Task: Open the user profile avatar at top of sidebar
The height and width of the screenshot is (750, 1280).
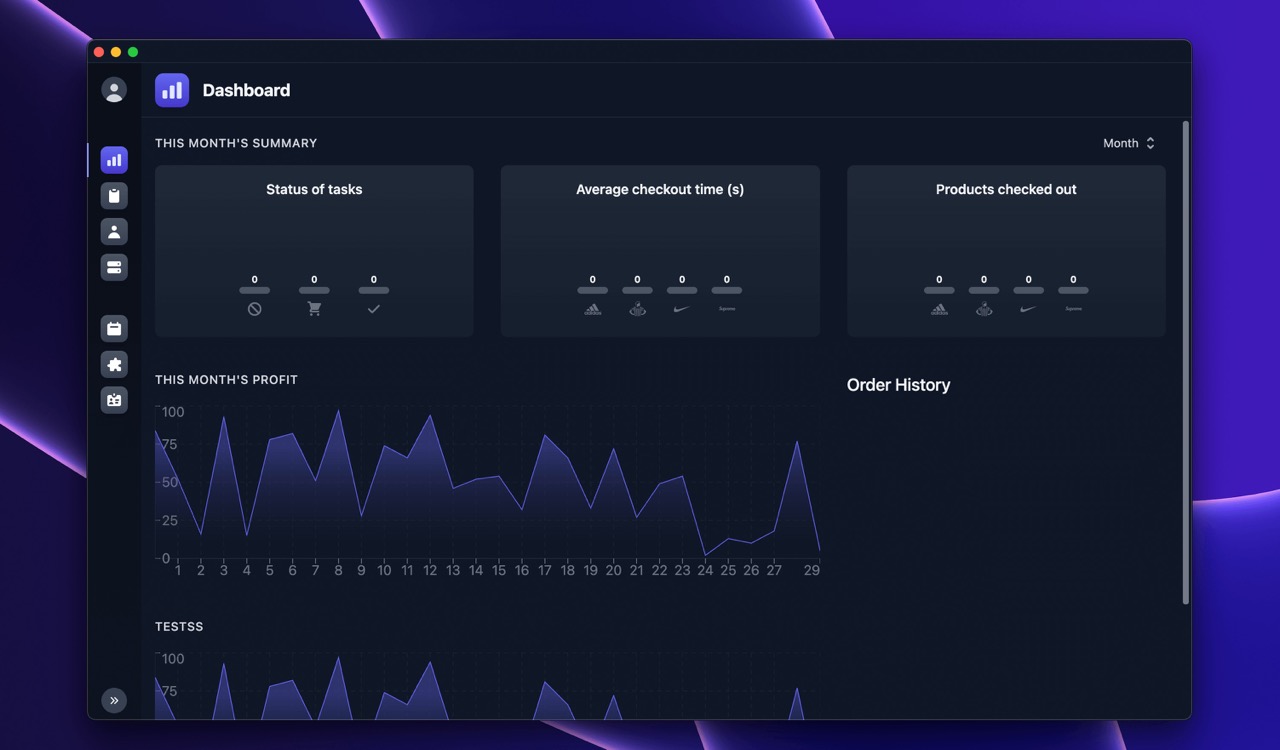Action: (x=113, y=89)
